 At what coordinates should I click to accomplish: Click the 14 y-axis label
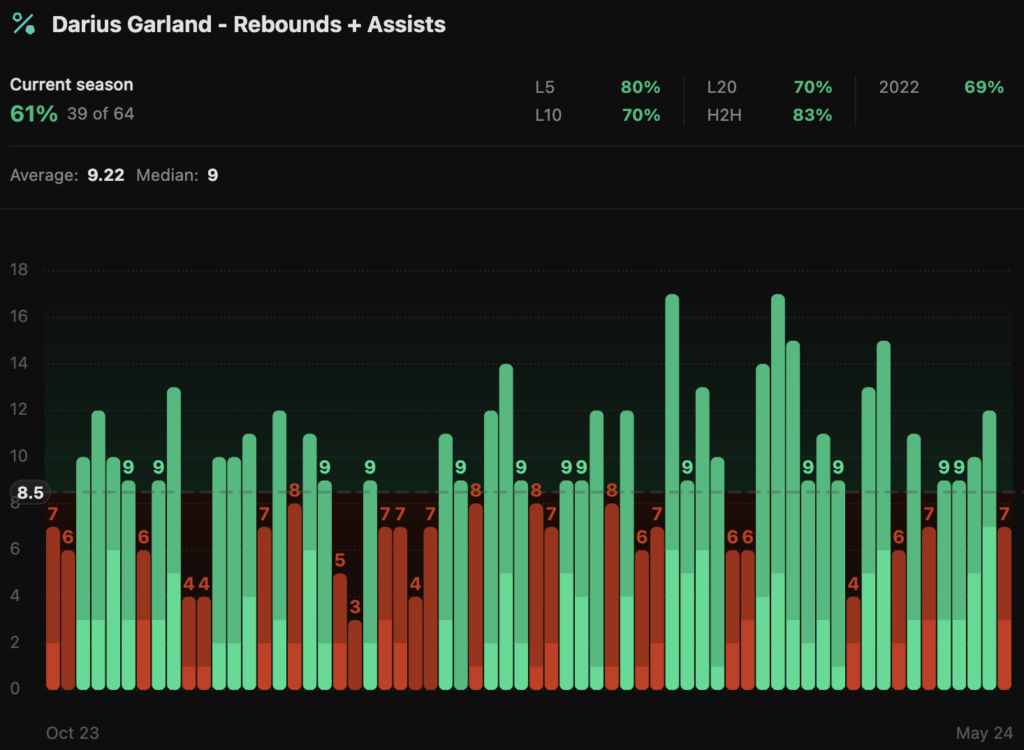tap(19, 363)
